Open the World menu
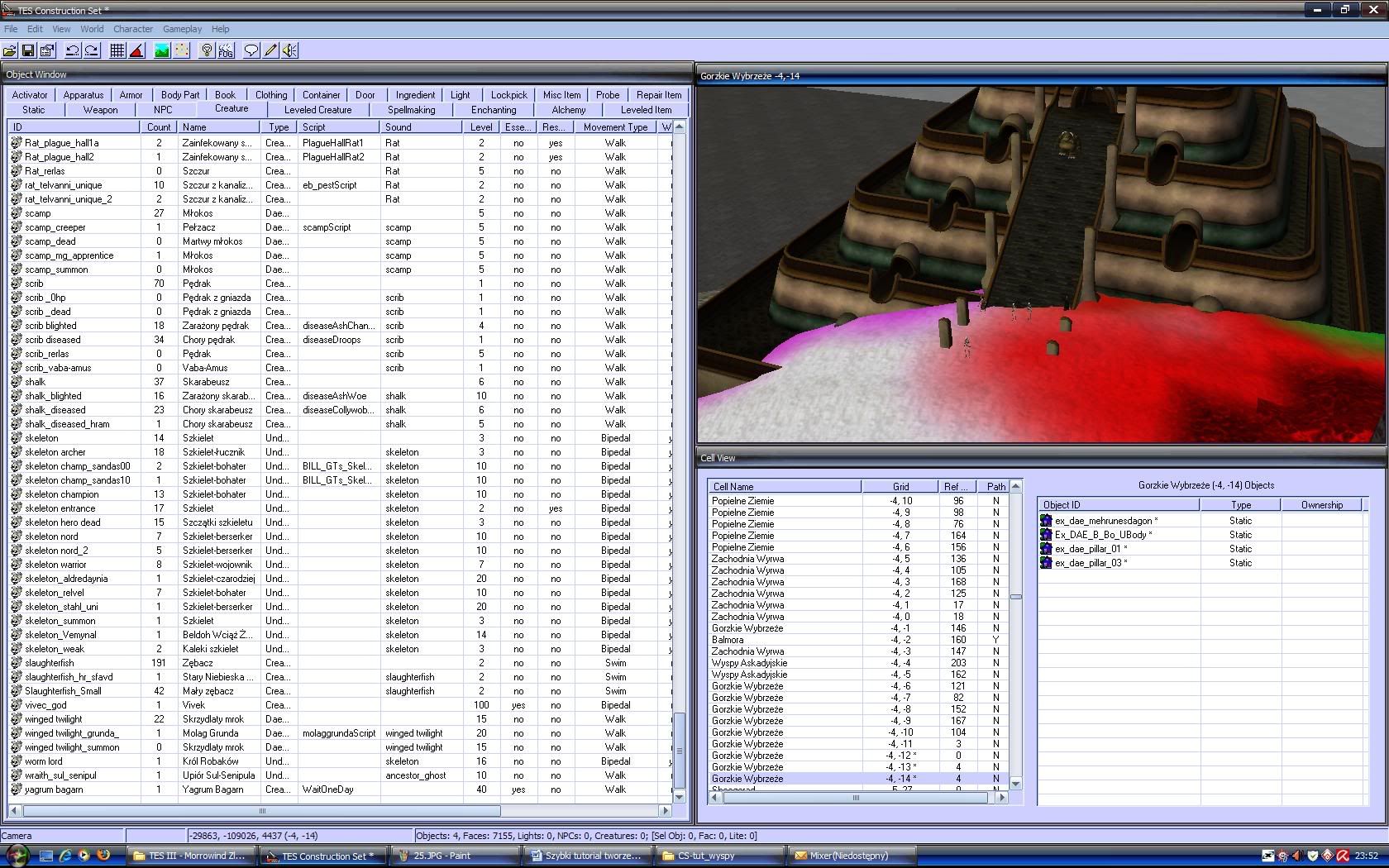The height and width of the screenshot is (868, 1389). pos(92,29)
